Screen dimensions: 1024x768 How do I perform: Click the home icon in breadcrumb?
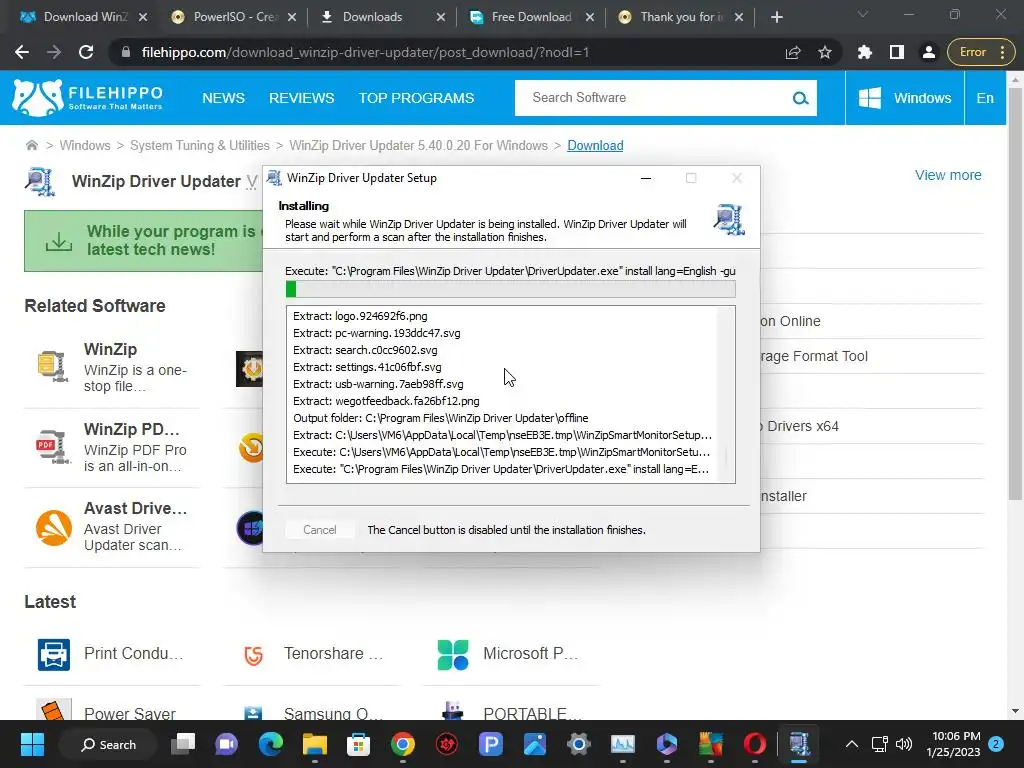[x=31, y=145]
